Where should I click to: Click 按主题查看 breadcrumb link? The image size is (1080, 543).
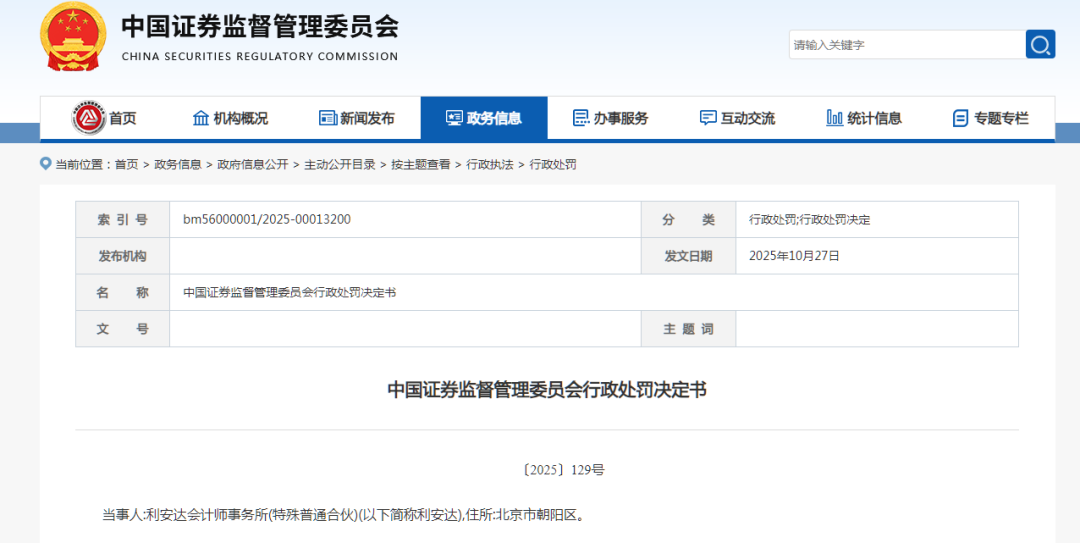(x=421, y=165)
